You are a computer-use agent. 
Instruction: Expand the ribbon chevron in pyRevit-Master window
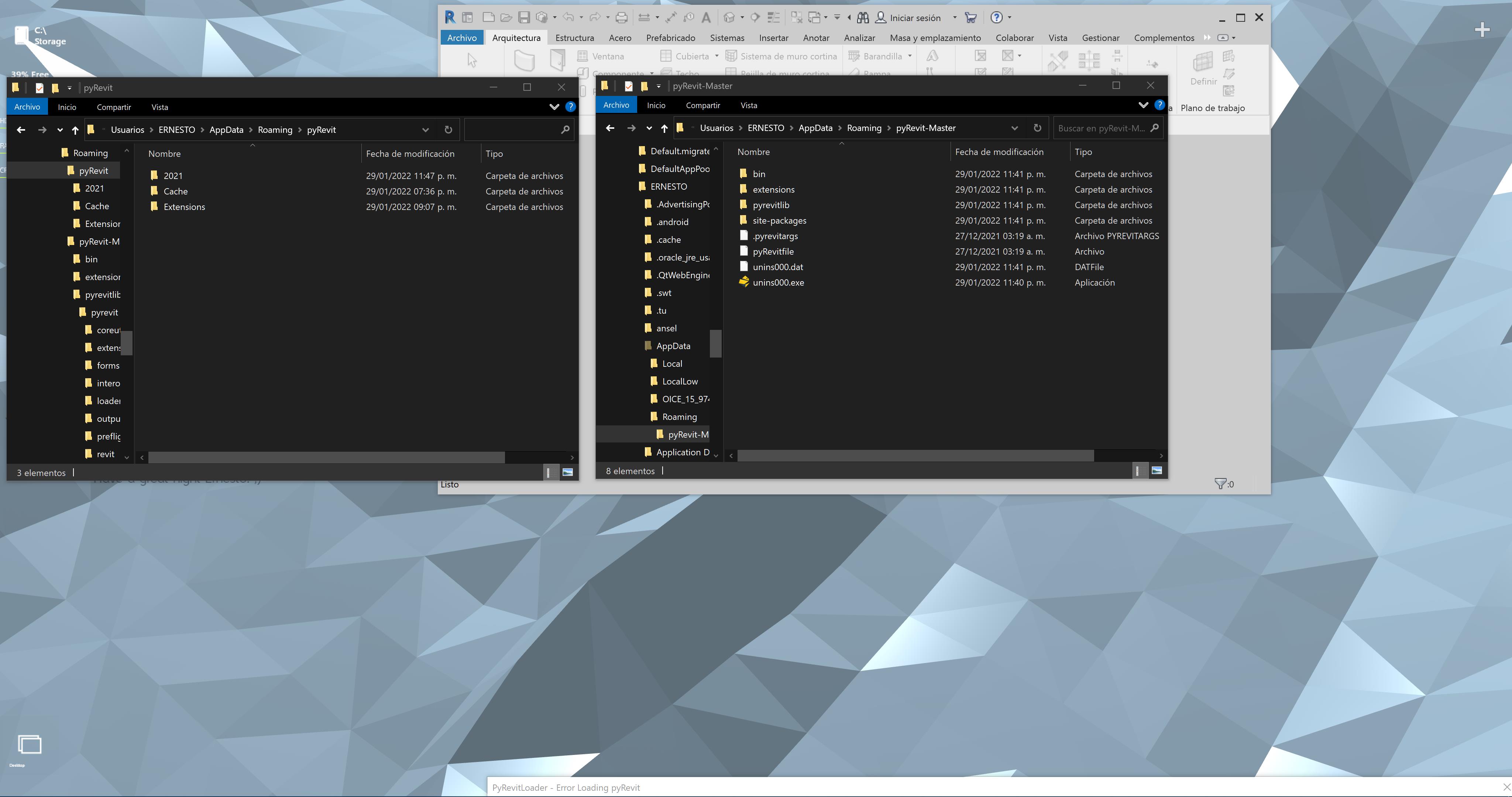[x=1143, y=105]
